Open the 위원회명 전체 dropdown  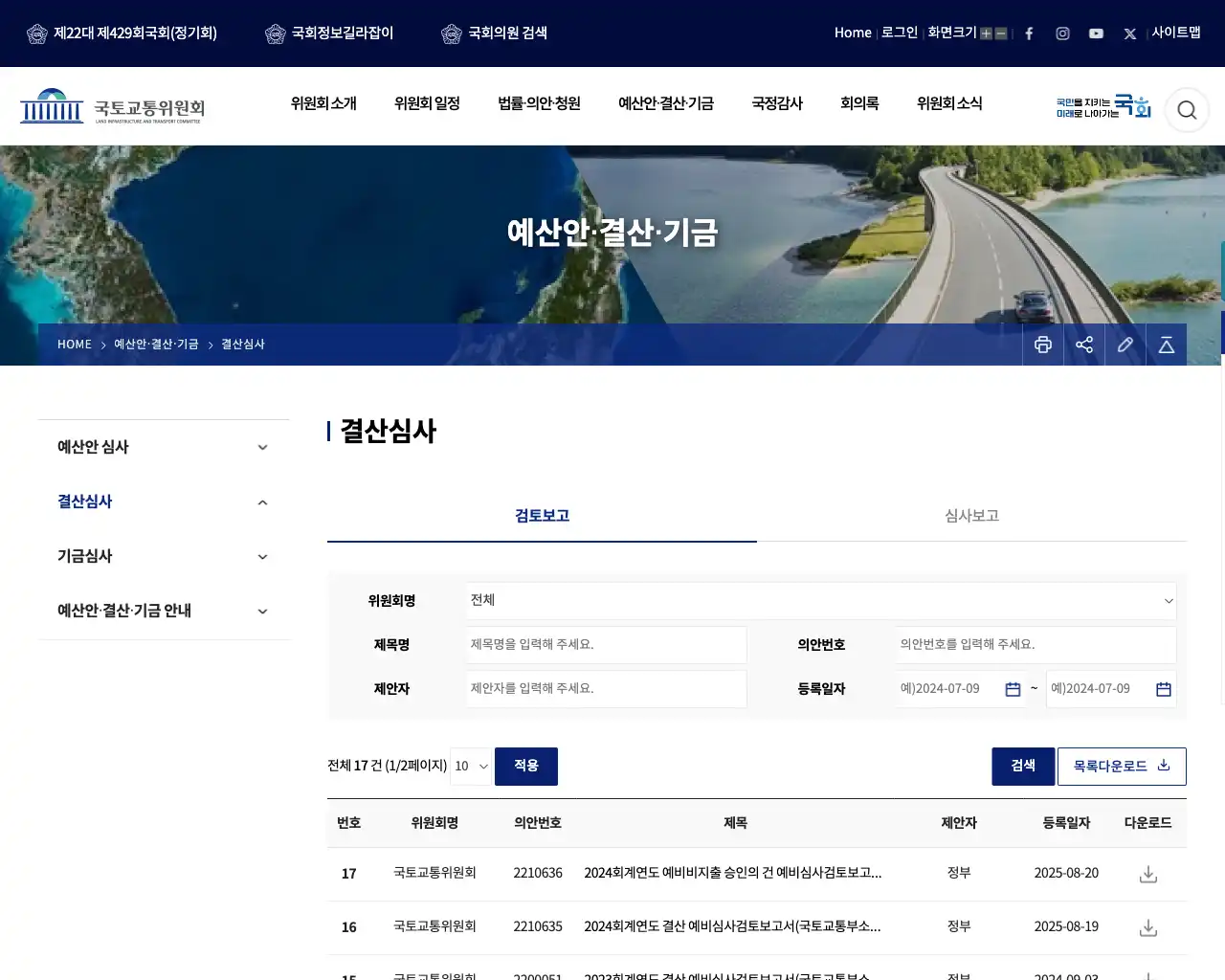[821, 601]
